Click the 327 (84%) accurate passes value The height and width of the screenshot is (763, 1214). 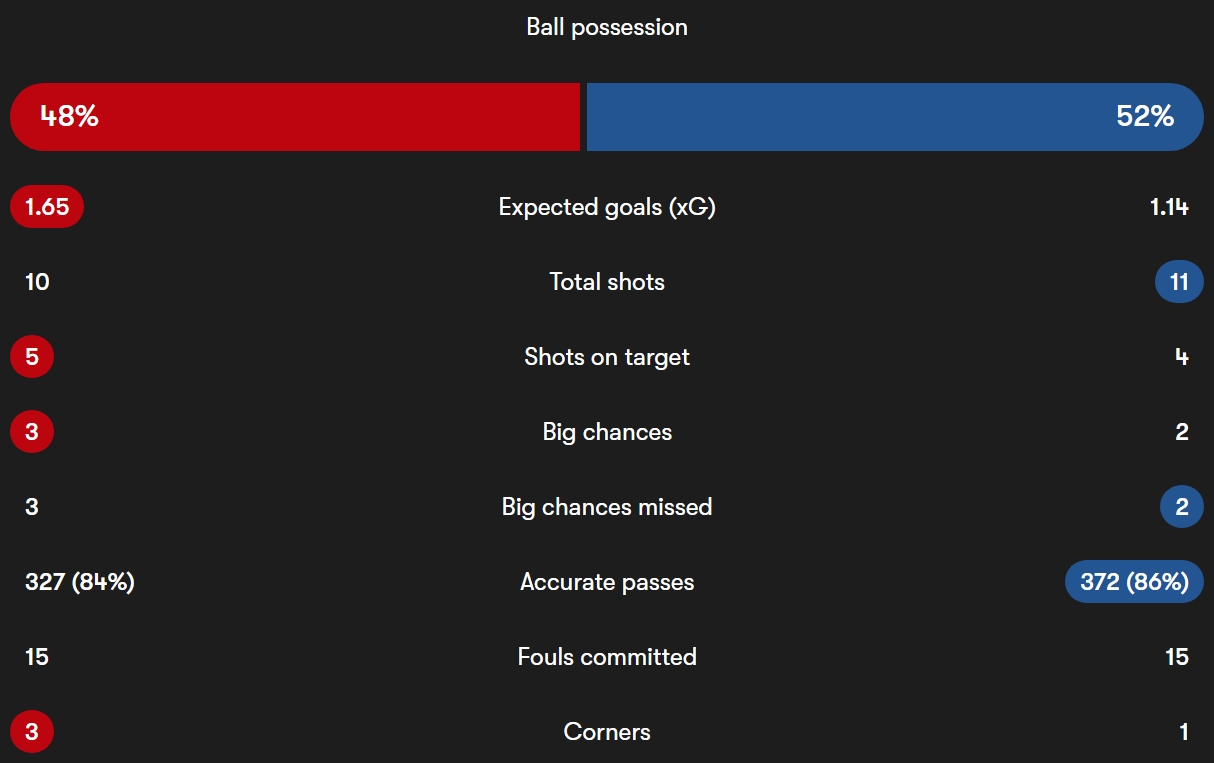[80, 582]
